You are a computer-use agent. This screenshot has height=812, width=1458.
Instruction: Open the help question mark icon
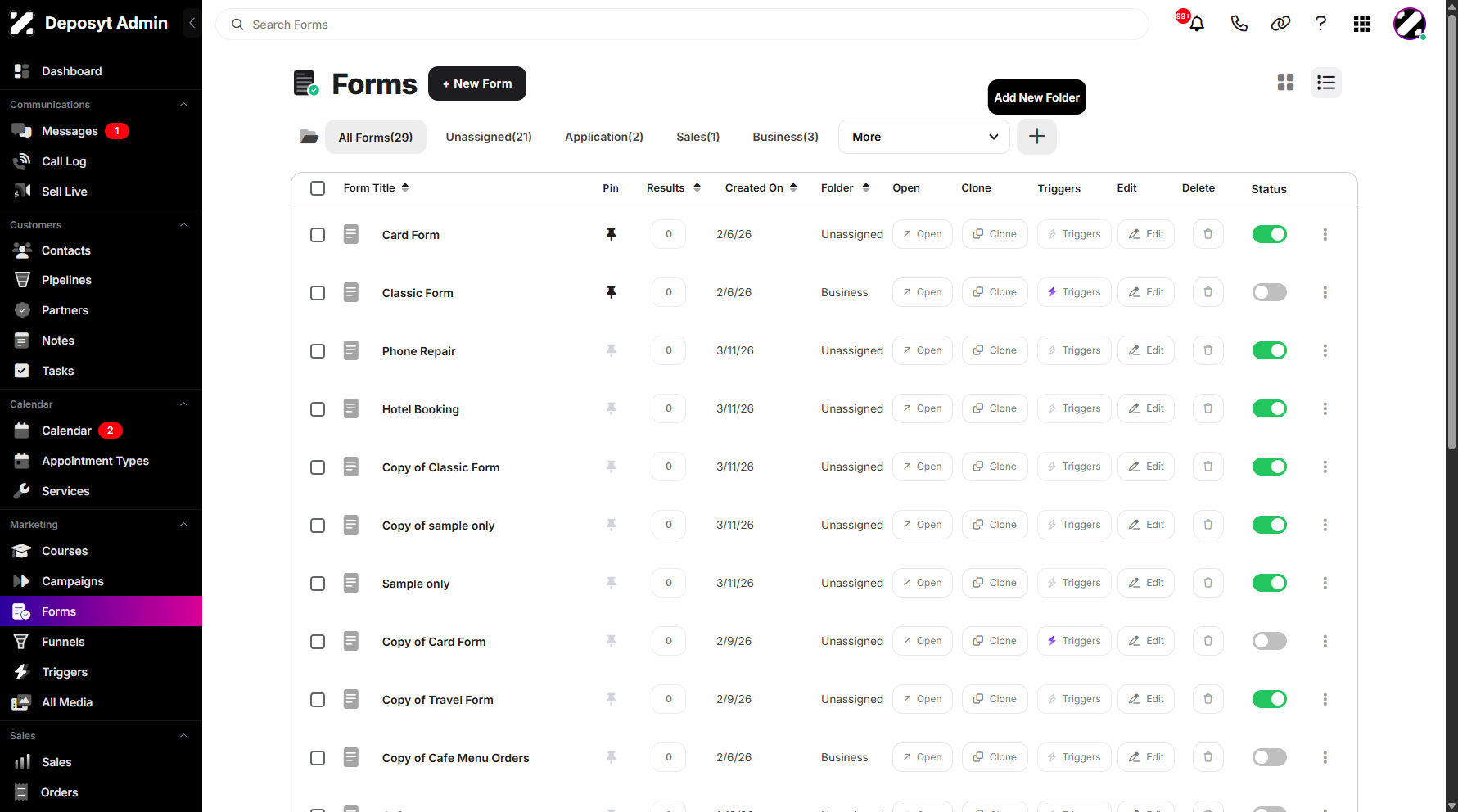coord(1320,24)
